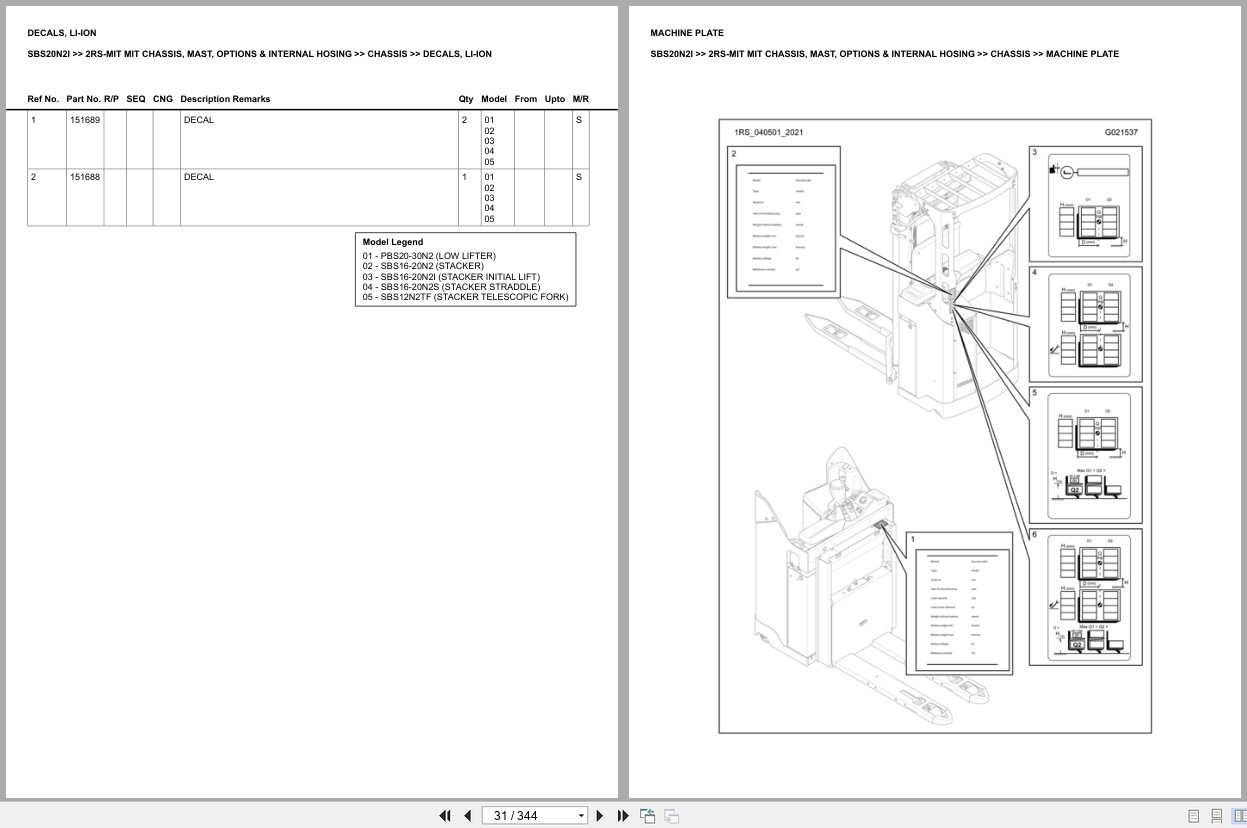Click the M/R column header
This screenshot has width=1247, height=828.
[581, 99]
